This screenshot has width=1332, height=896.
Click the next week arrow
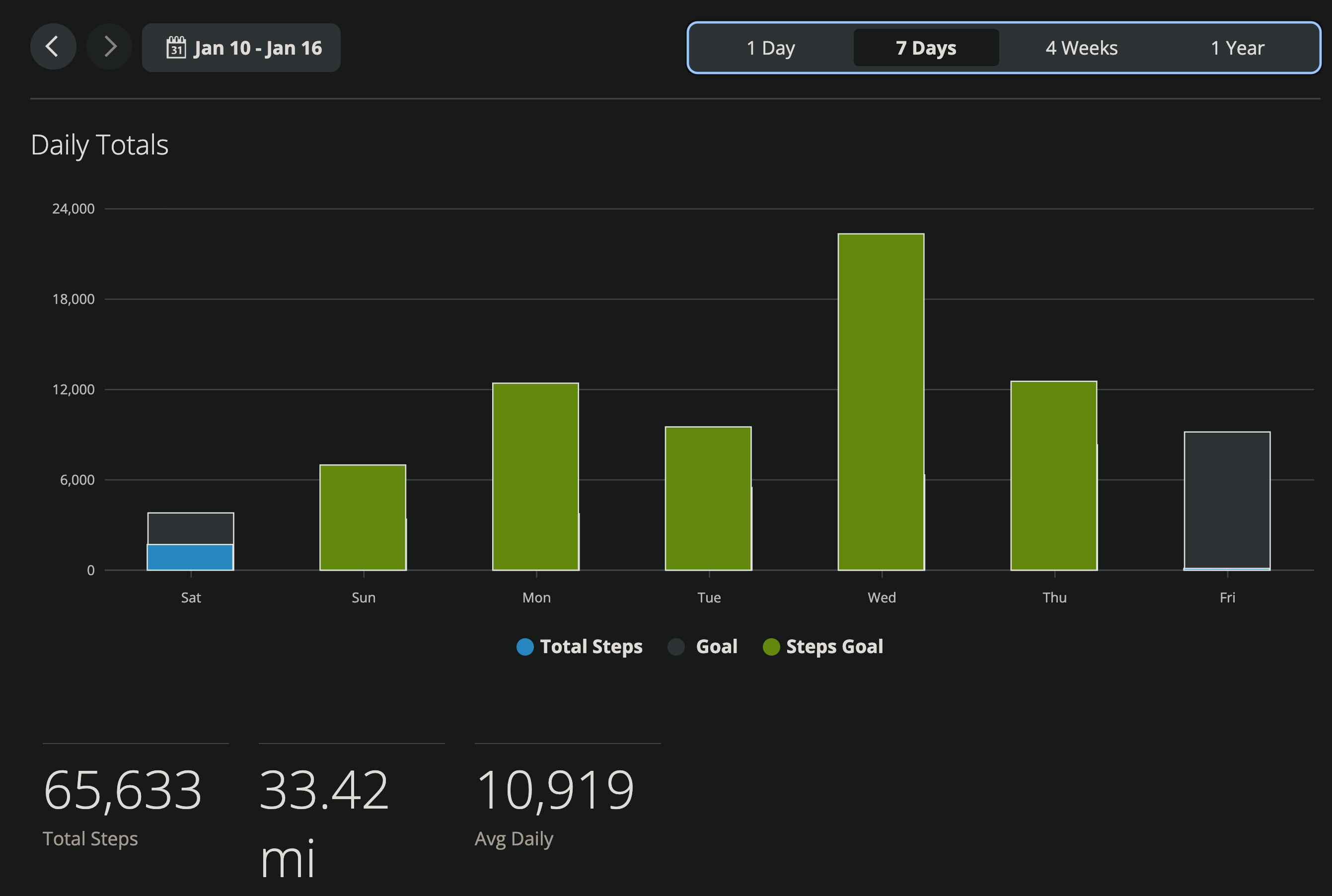coord(109,47)
